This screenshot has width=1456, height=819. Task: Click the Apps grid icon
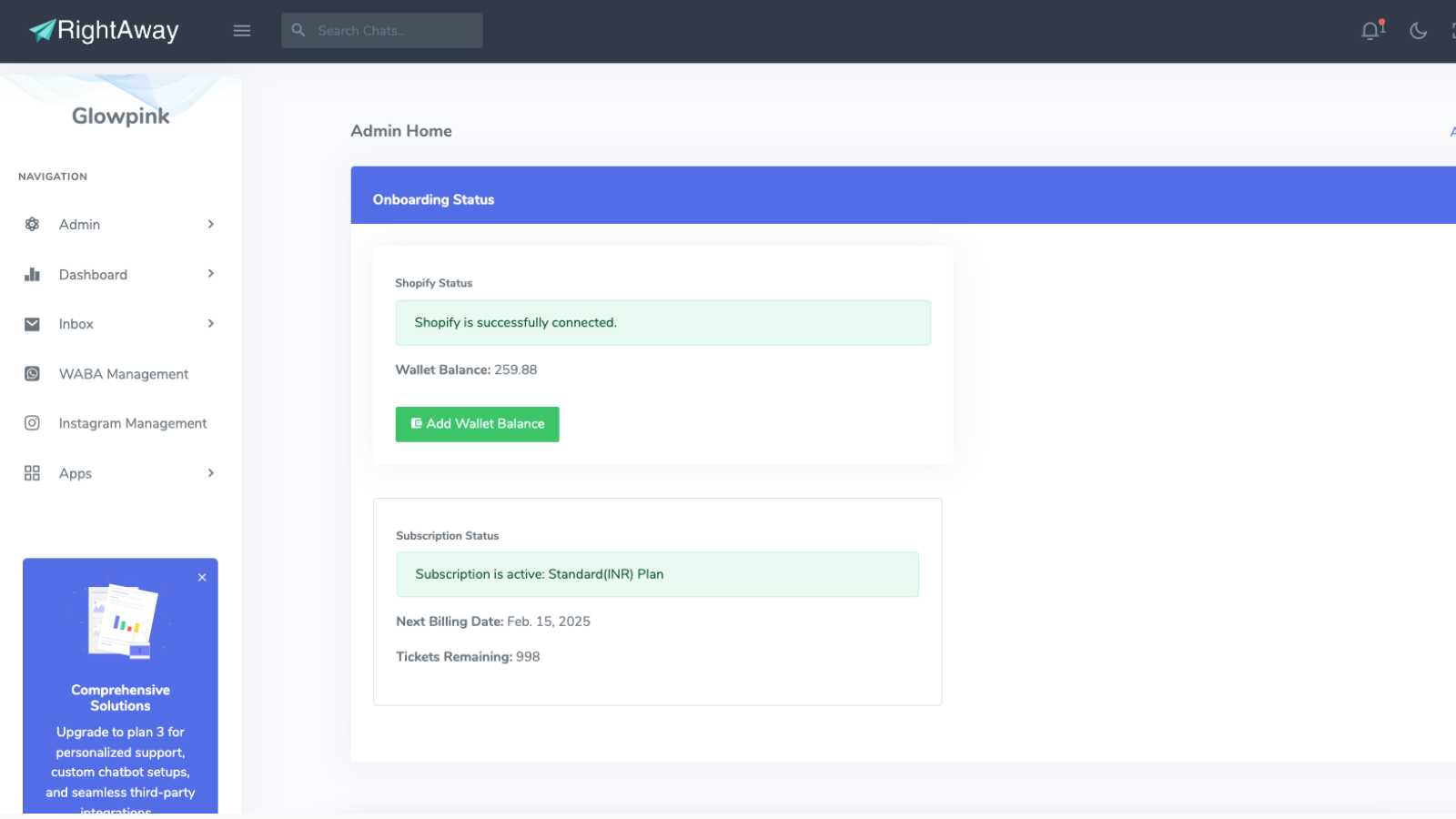(x=32, y=472)
